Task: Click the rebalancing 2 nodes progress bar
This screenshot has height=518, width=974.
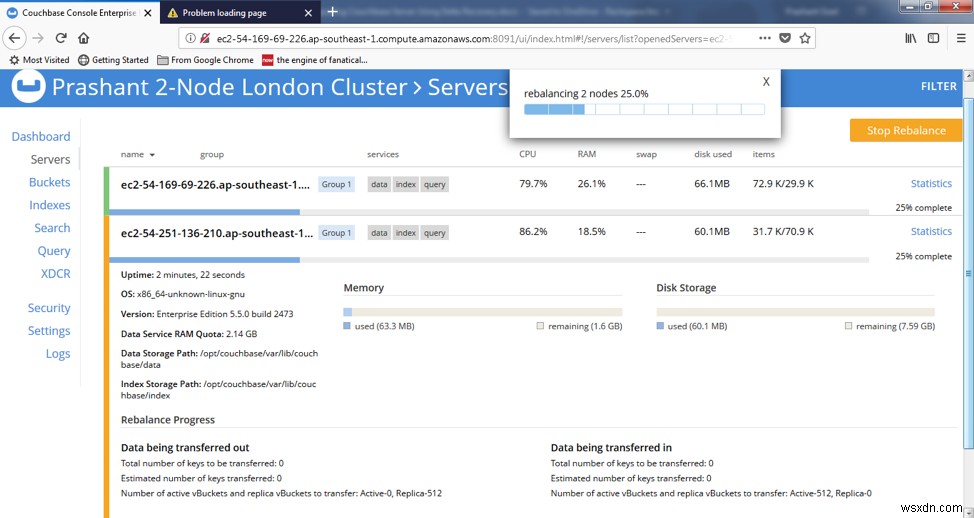Action: point(644,109)
